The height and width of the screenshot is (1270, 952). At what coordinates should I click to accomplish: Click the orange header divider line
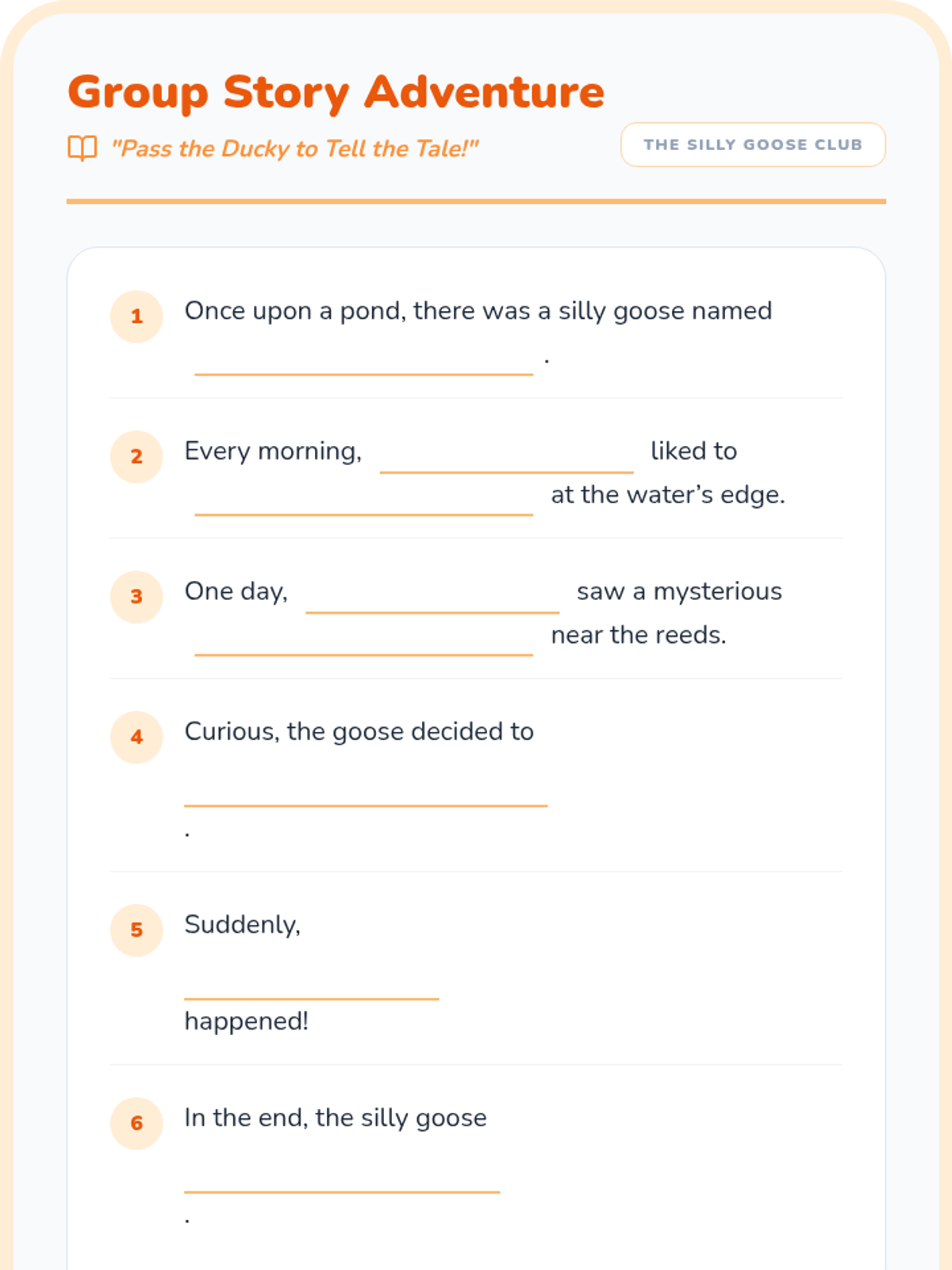[x=476, y=202]
